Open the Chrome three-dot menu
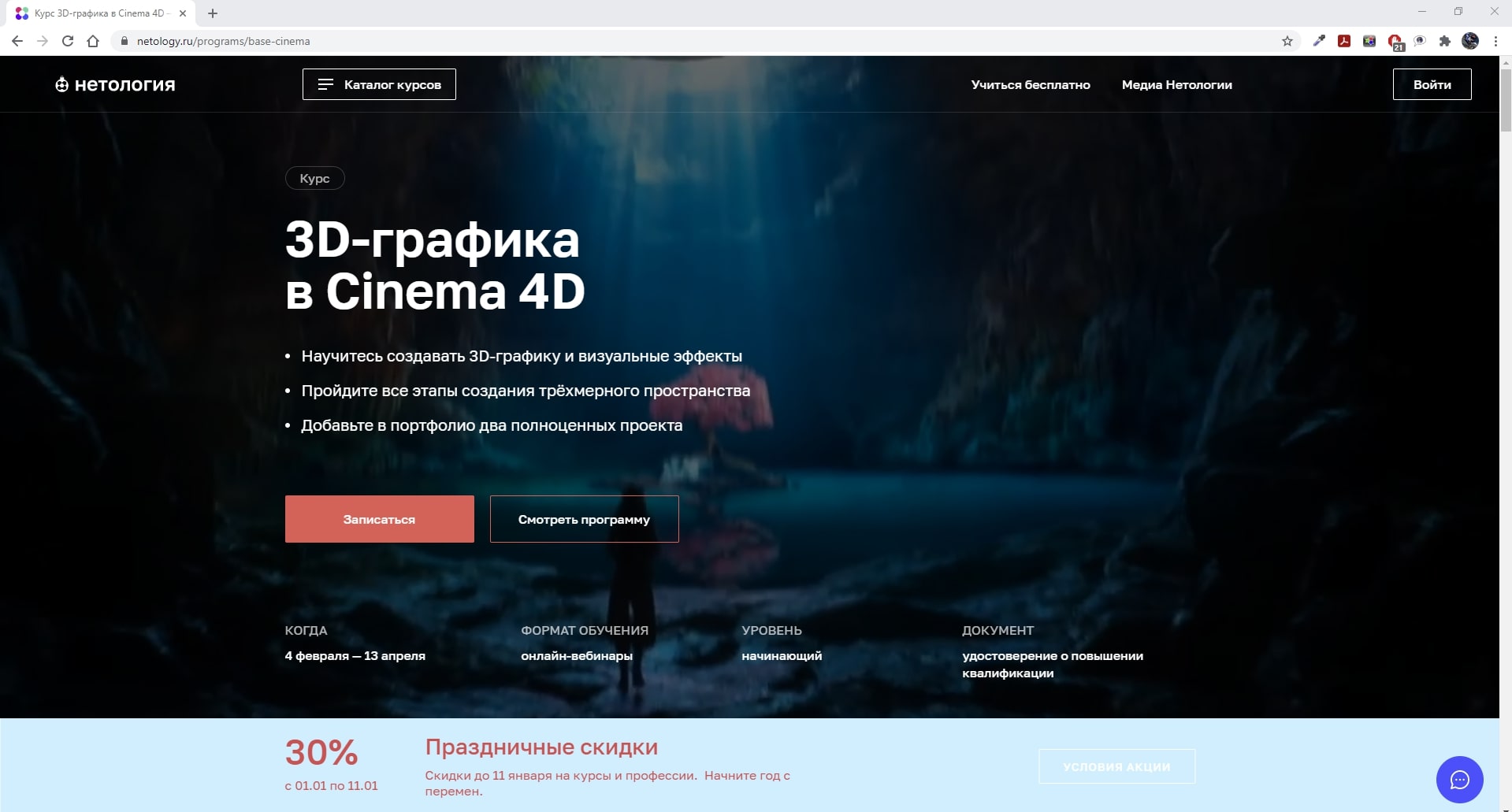Screen dimensions: 1512x812 tap(1495, 41)
